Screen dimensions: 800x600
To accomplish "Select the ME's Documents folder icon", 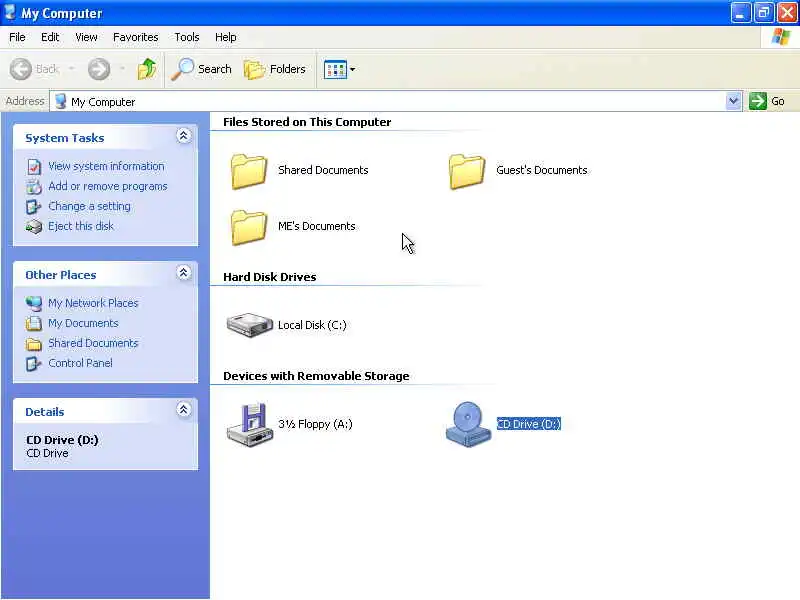I will tap(248, 227).
